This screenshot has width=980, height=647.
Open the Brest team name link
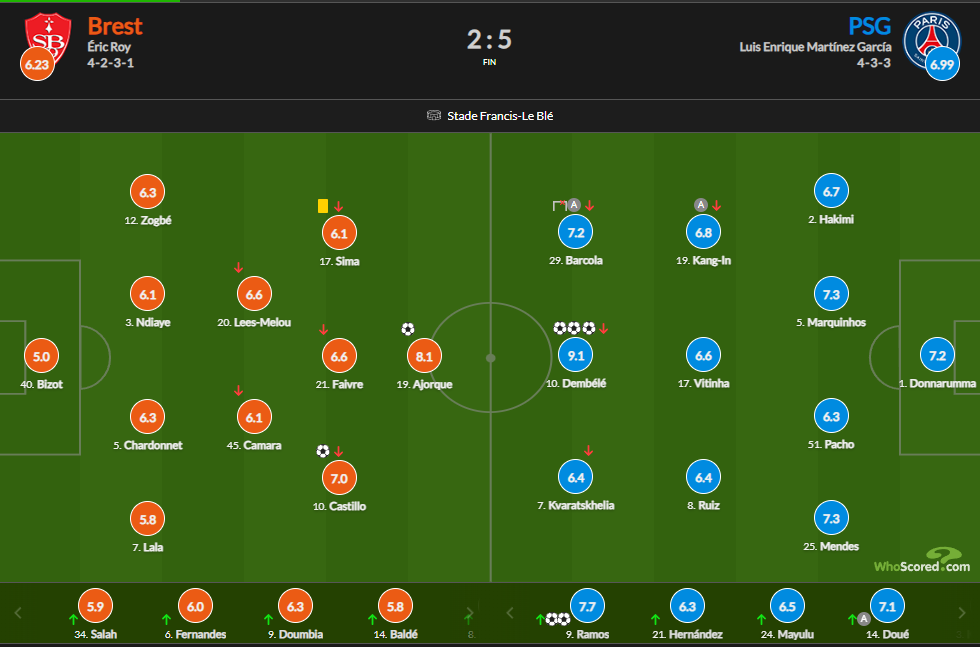115,26
